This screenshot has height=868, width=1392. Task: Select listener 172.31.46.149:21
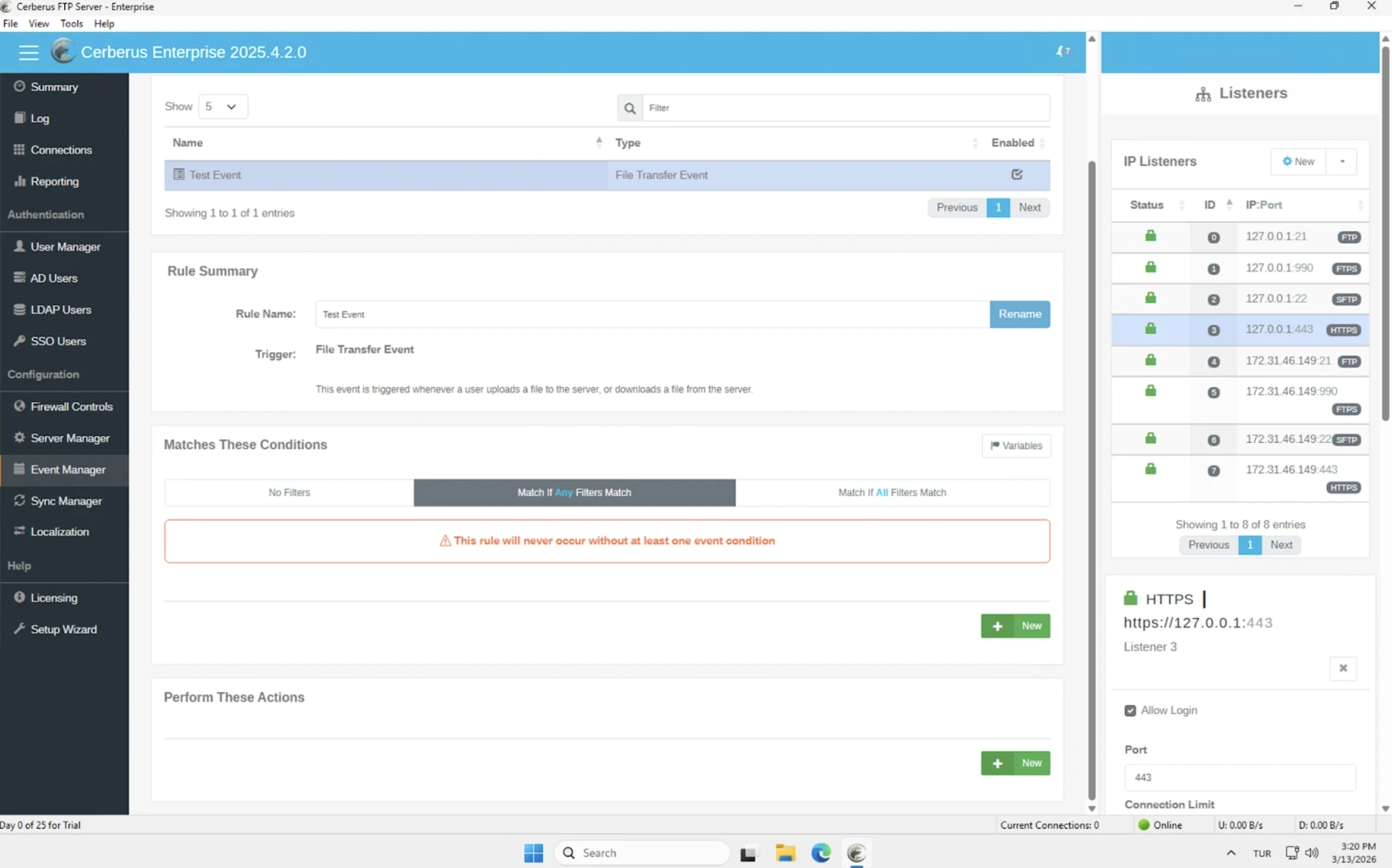tap(1240, 361)
